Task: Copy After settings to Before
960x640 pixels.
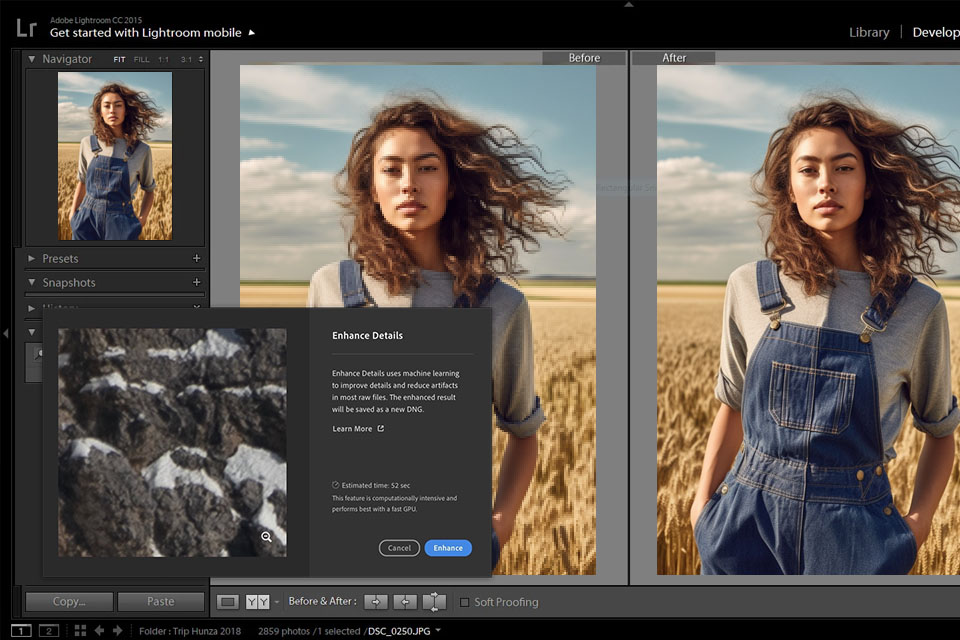Action: tap(405, 602)
